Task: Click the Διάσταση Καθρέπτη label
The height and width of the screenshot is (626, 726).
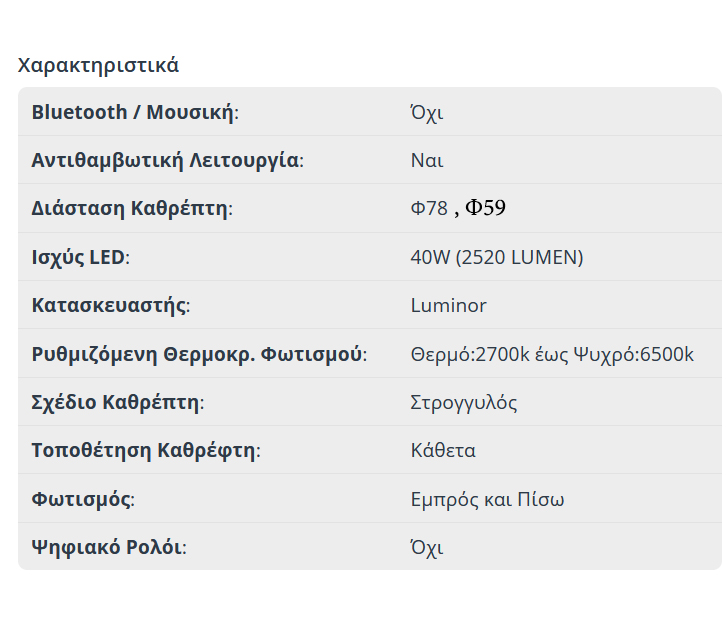Action: pos(131,209)
